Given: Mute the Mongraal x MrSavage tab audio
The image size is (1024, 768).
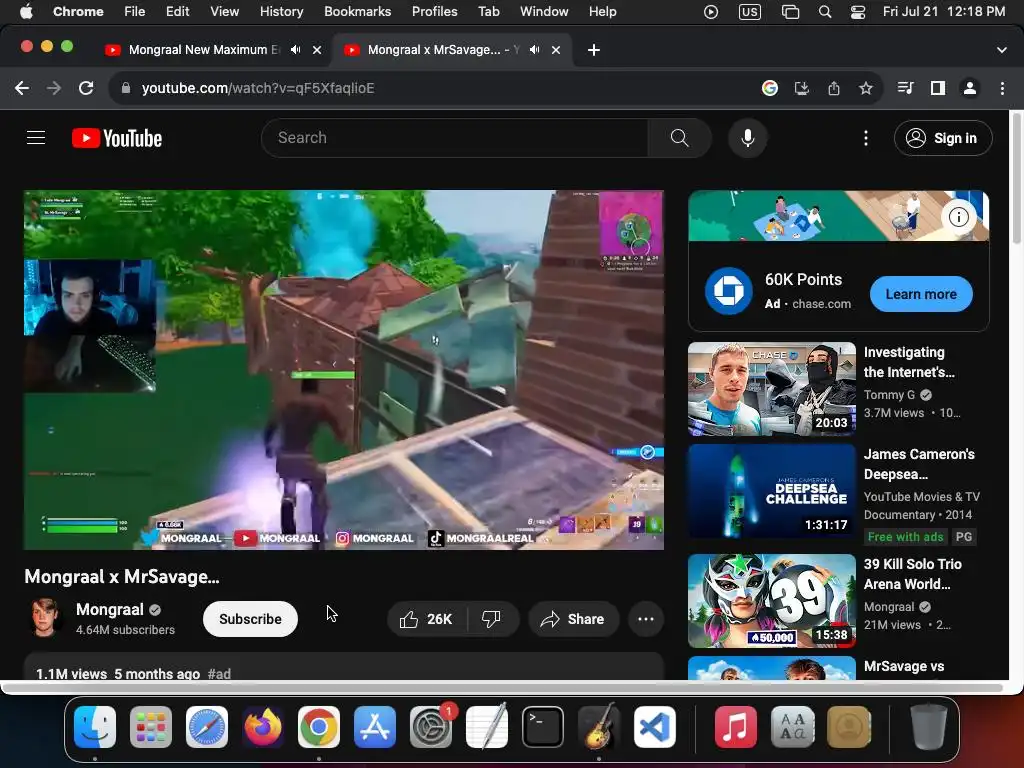Looking at the screenshot, I should (x=535, y=50).
